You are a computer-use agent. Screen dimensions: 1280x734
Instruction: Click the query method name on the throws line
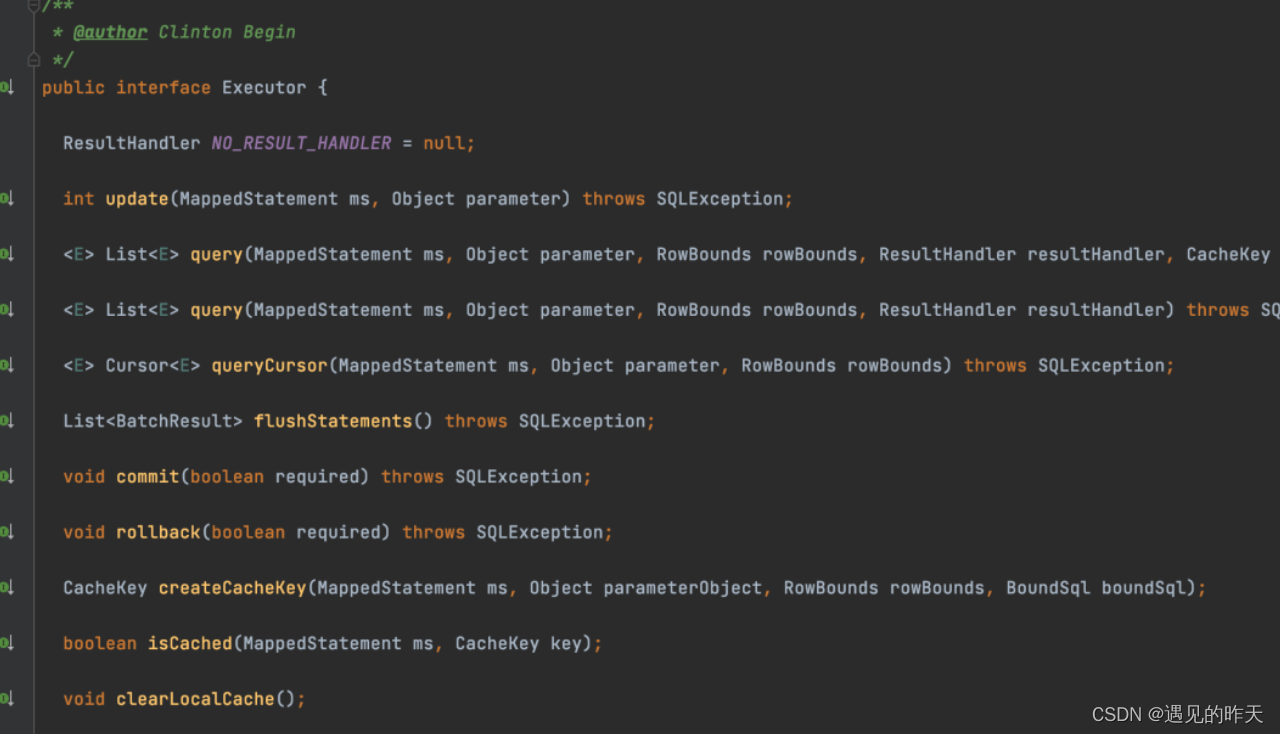point(216,311)
